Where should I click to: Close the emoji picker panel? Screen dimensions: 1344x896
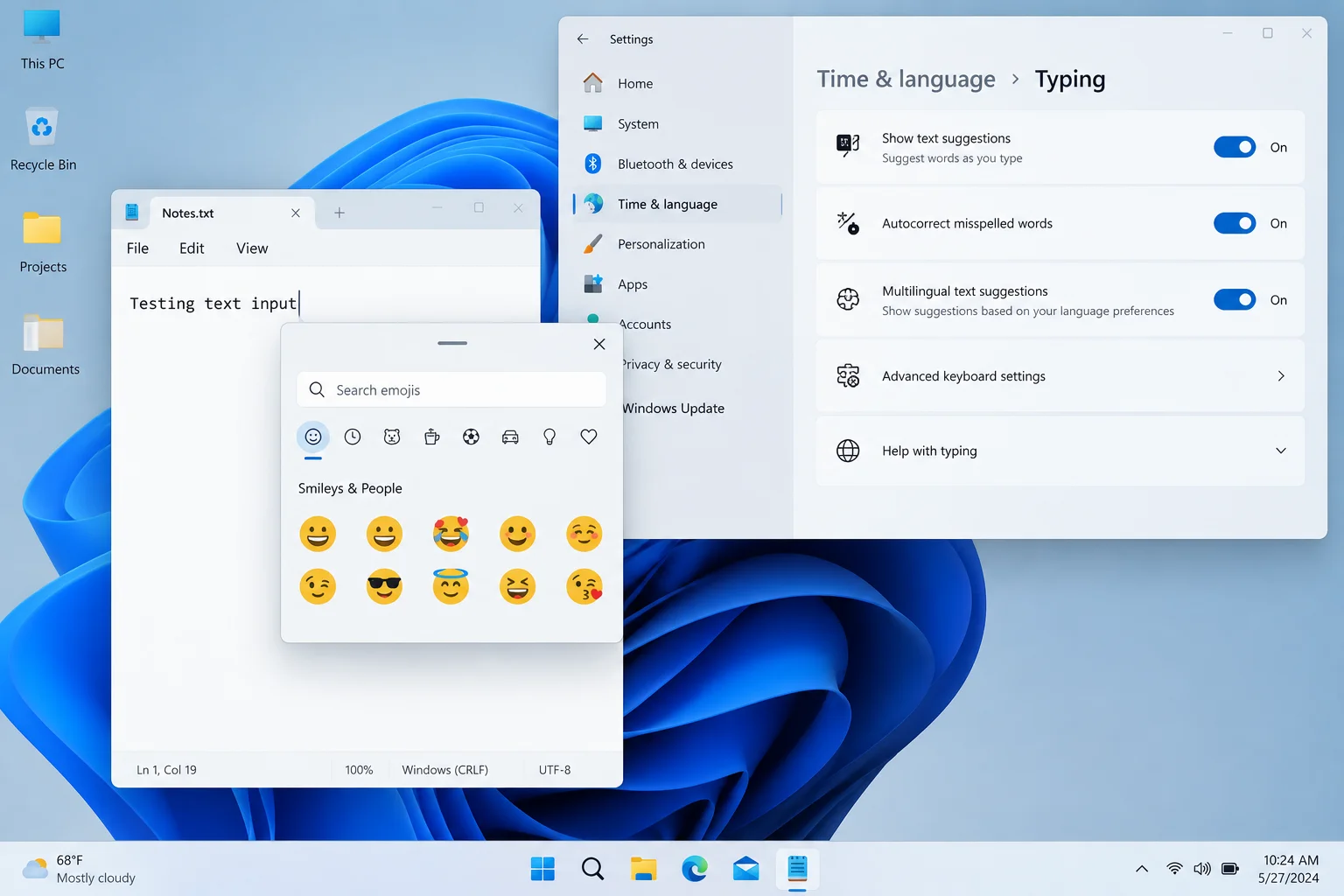(x=599, y=344)
